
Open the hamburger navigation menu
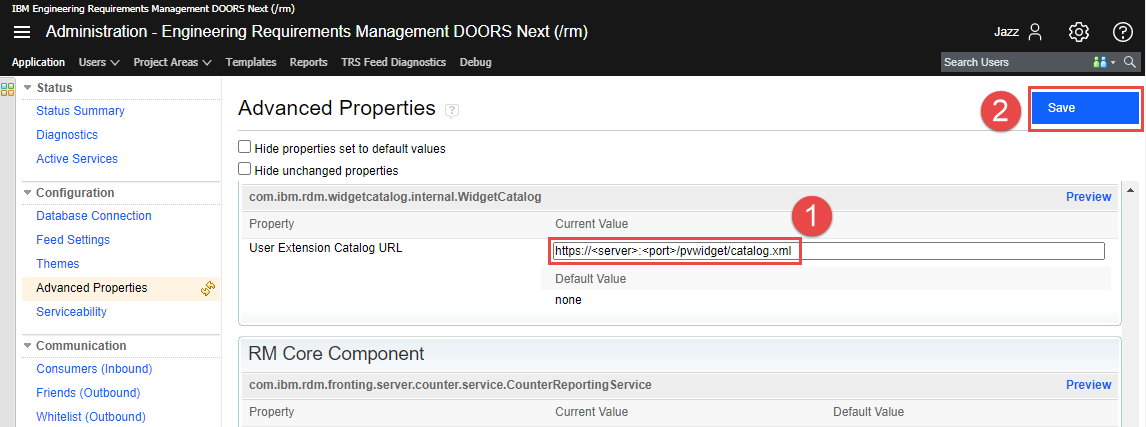[x=21, y=32]
